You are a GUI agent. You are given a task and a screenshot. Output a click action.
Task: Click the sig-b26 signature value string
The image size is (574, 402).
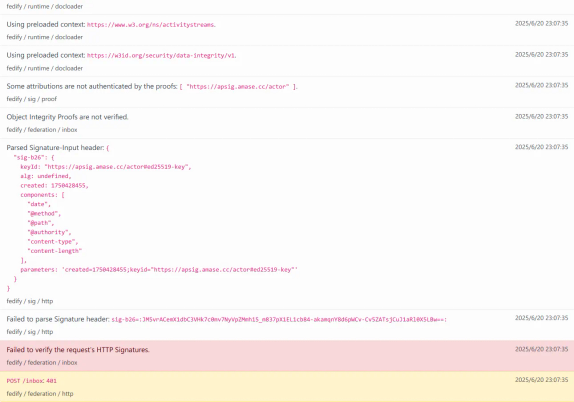click(279, 320)
